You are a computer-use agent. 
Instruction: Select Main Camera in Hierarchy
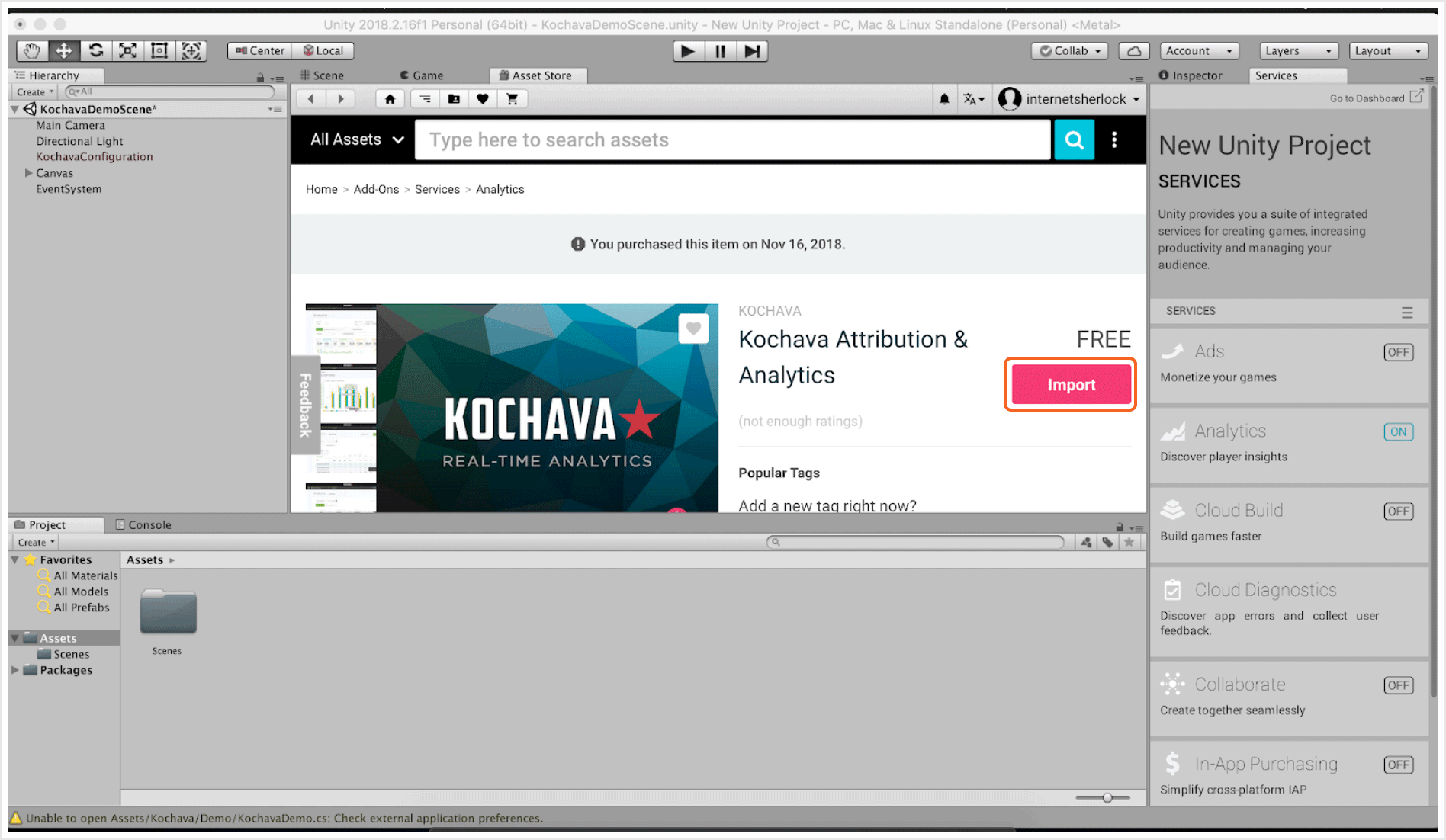70,126
